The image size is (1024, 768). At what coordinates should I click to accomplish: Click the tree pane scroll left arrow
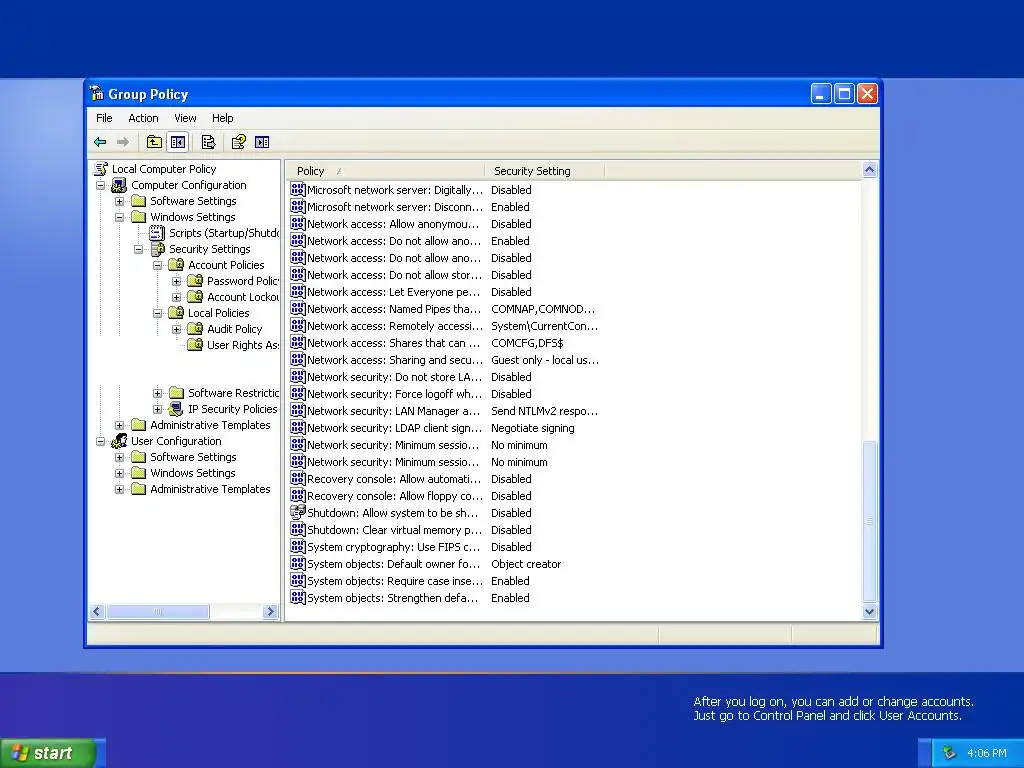tap(97, 612)
